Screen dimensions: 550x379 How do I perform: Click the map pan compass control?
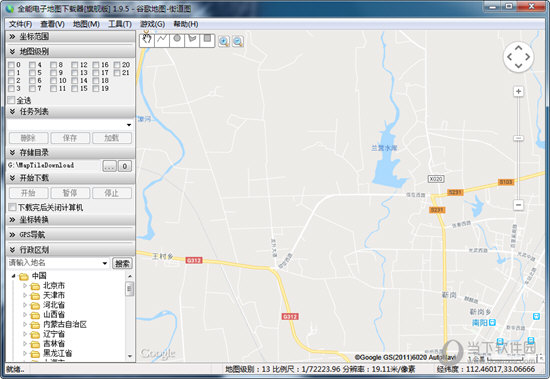518,57
